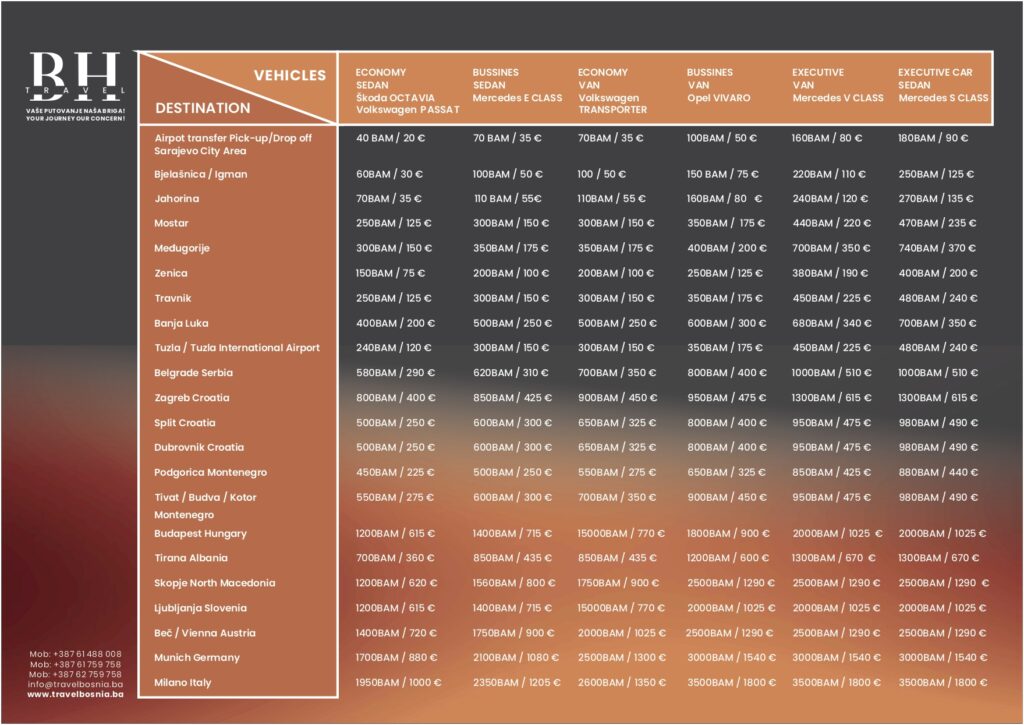Click the Milano Italy destination label

click(x=183, y=682)
